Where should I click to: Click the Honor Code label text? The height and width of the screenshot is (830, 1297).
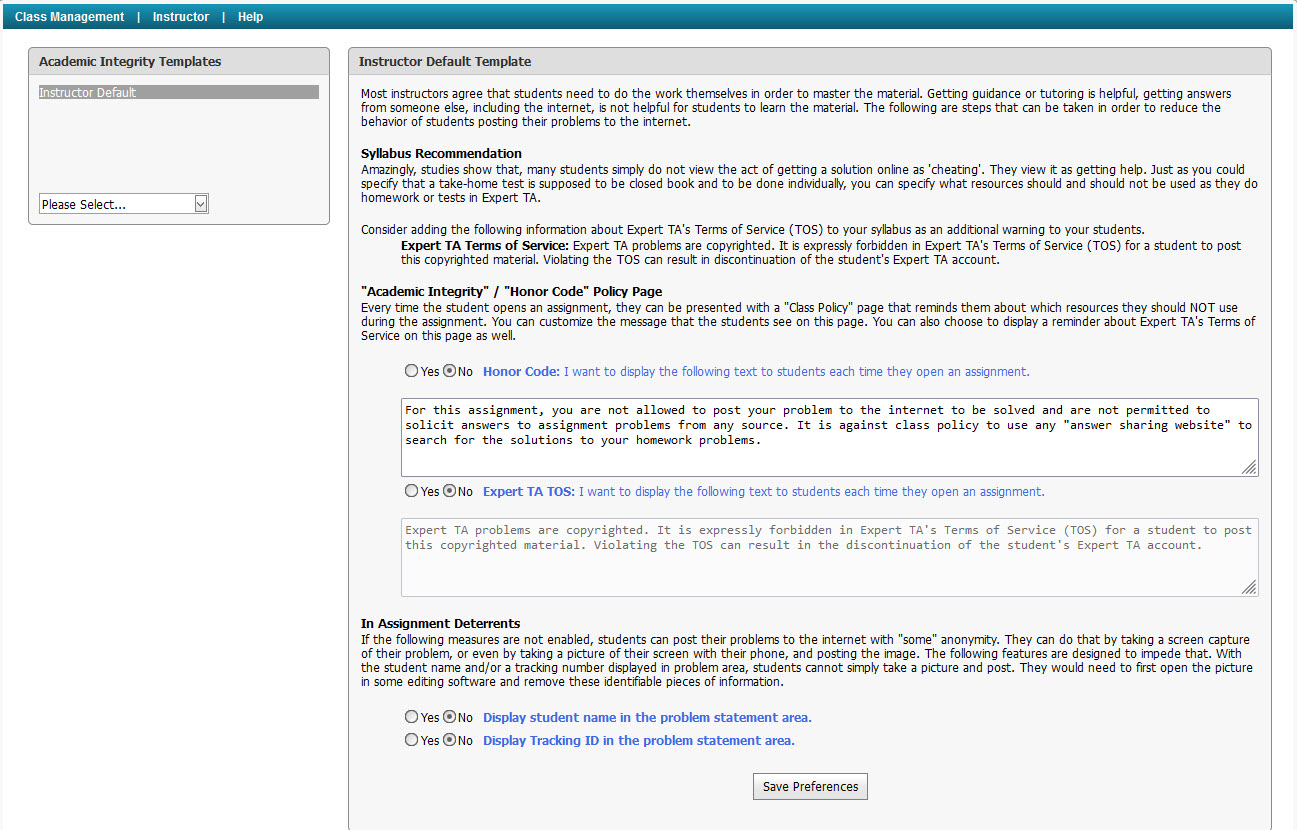click(x=521, y=371)
